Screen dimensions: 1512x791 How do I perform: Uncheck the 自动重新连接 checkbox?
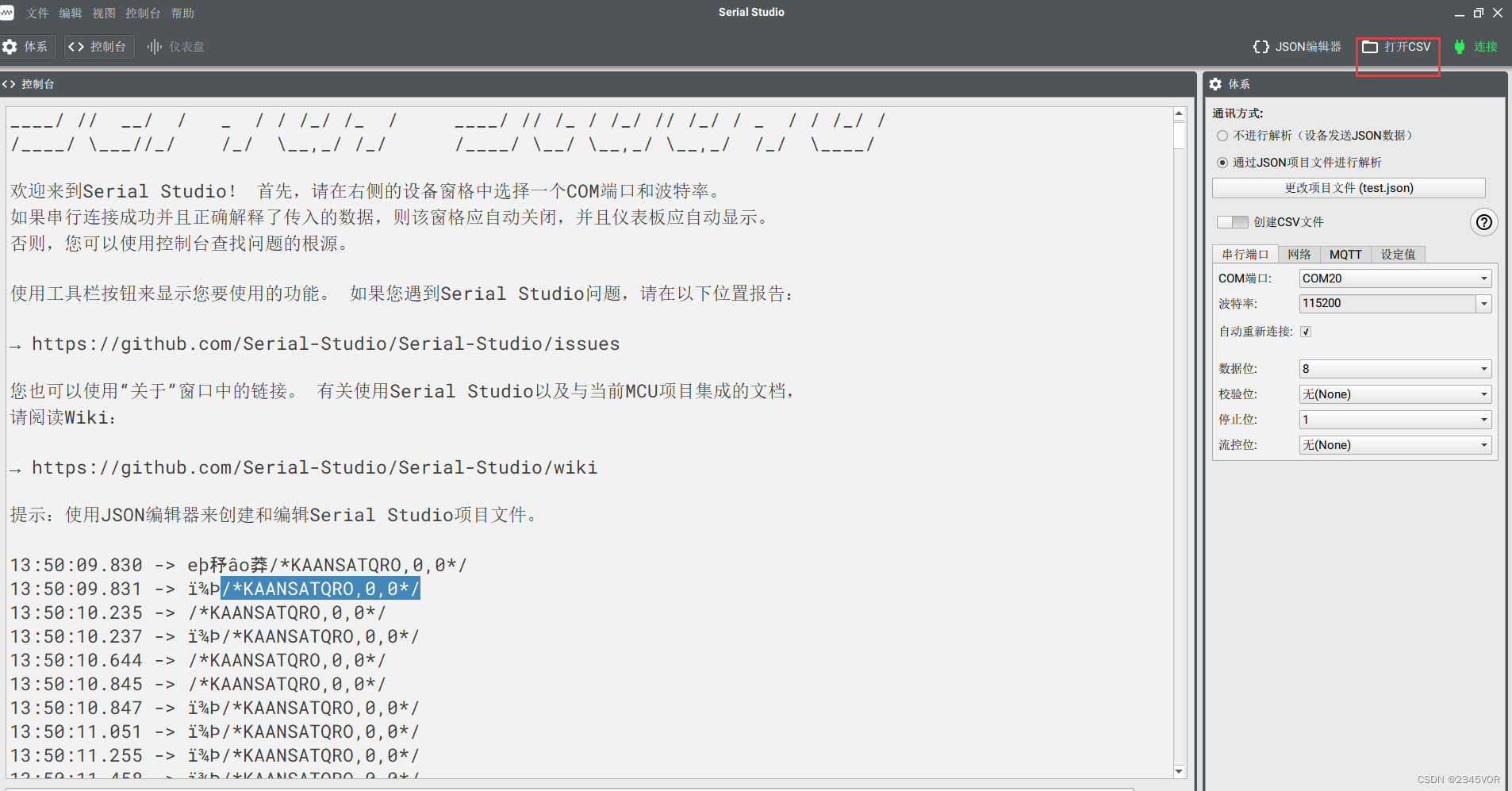[1305, 332]
